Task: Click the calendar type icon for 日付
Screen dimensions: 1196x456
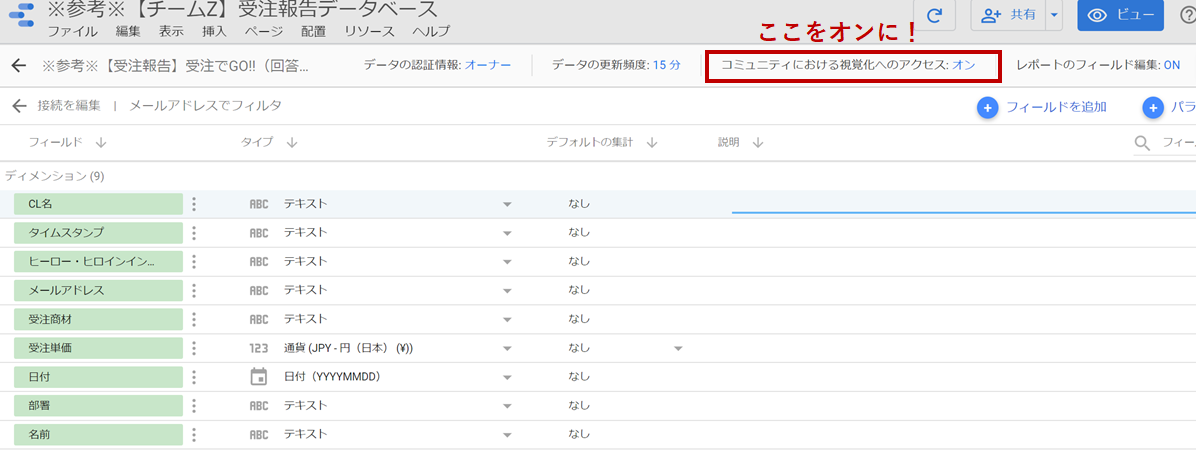Action: click(x=259, y=377)
